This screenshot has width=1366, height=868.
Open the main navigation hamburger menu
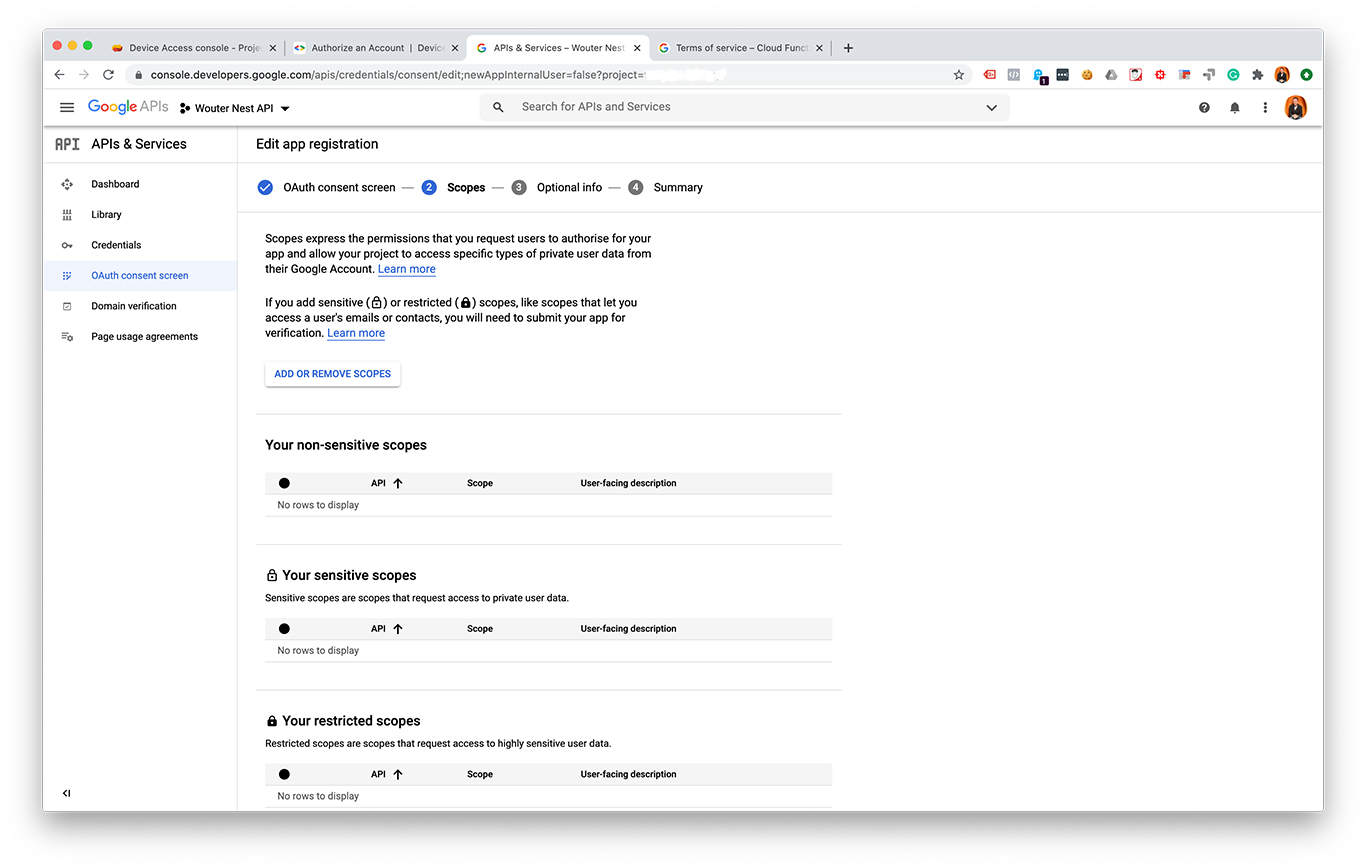tap(67, 108)
